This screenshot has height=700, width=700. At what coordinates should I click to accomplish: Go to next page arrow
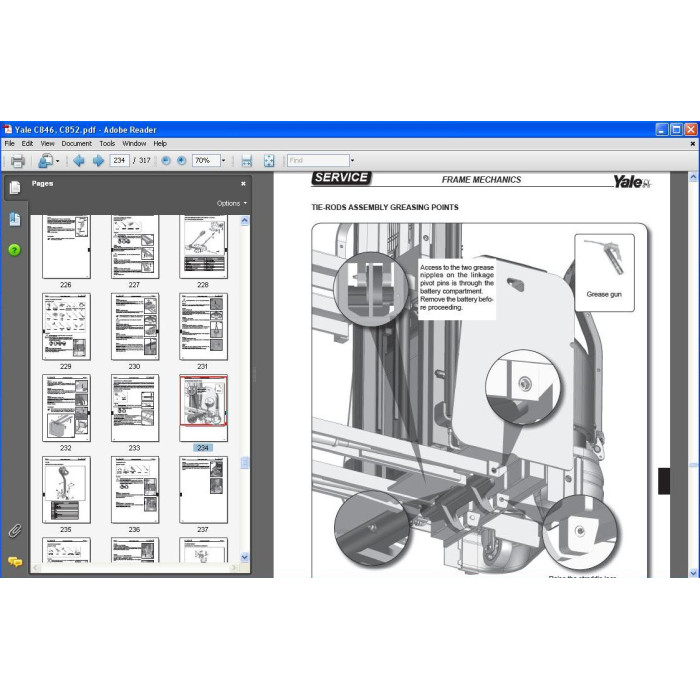(x=98, y=161)
